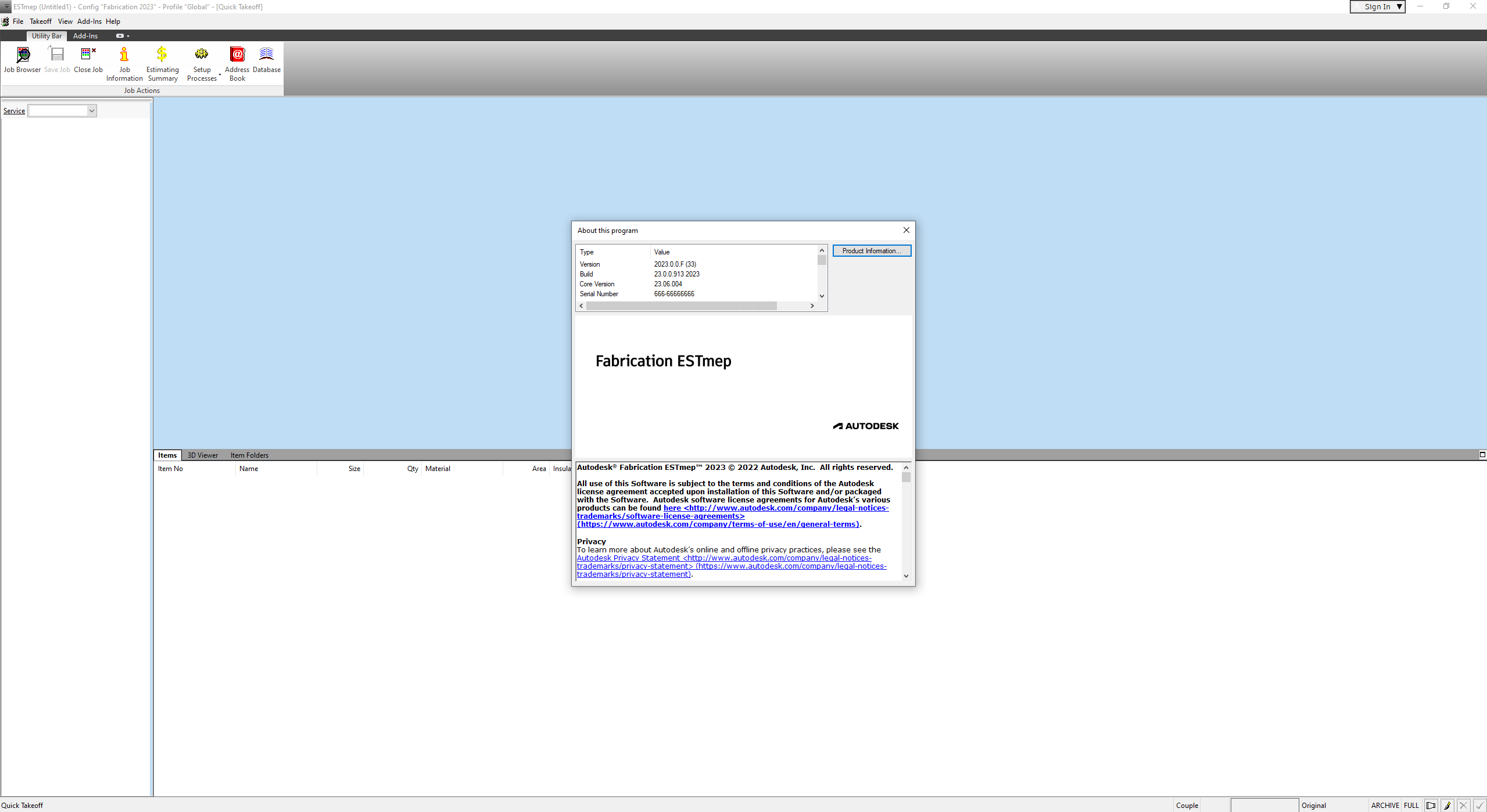The width and height of the screenshot is (1487, 812).
Task: Open the Address Book
Action: [x=237, y=61]
